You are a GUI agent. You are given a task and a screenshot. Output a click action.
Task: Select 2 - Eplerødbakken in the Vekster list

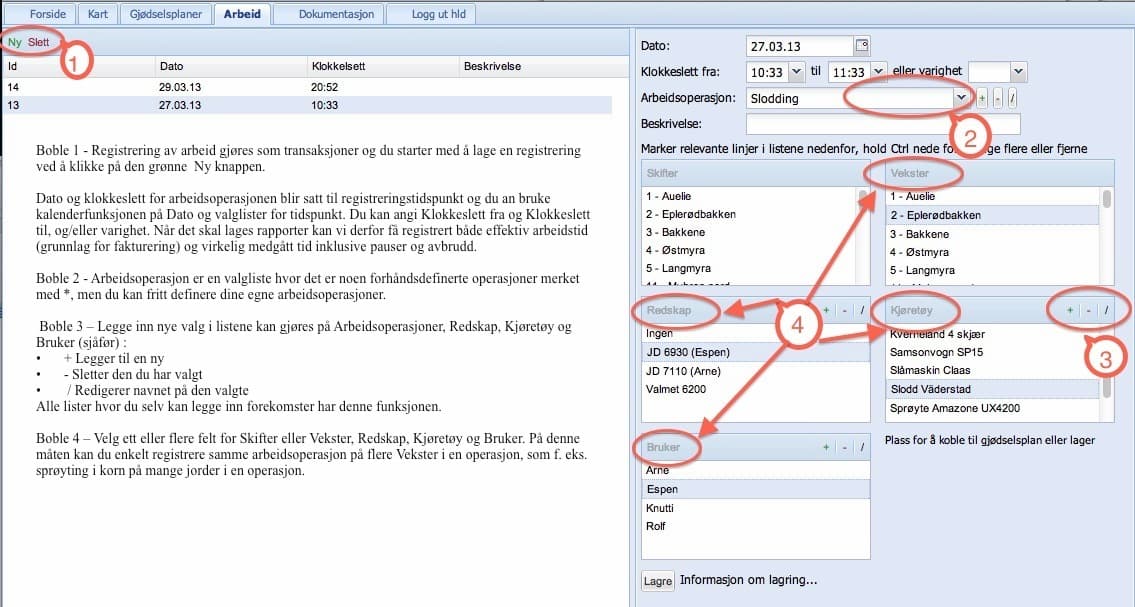tap(993, 215)
